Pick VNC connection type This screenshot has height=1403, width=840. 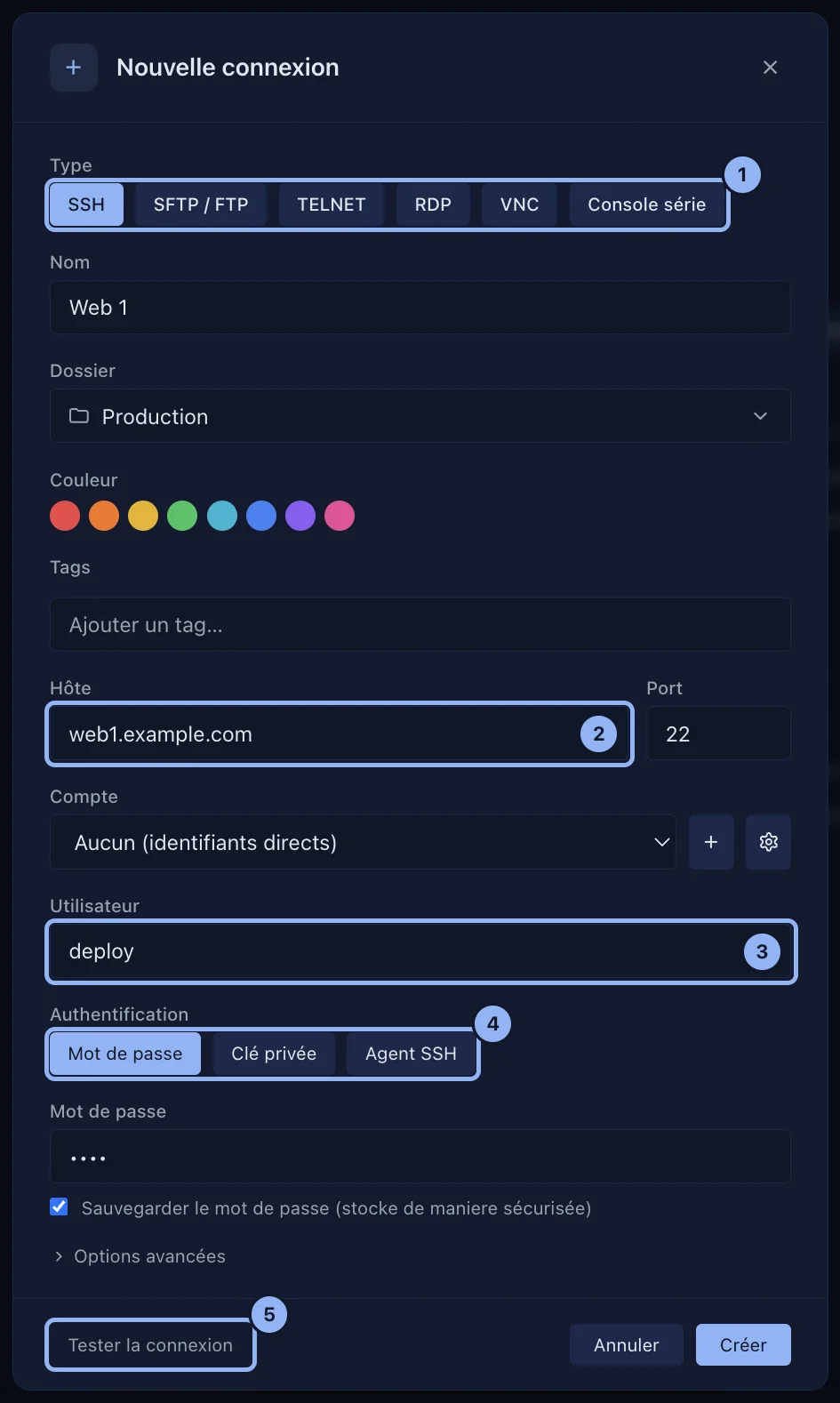pyautogui.click(x=520, y=204)
